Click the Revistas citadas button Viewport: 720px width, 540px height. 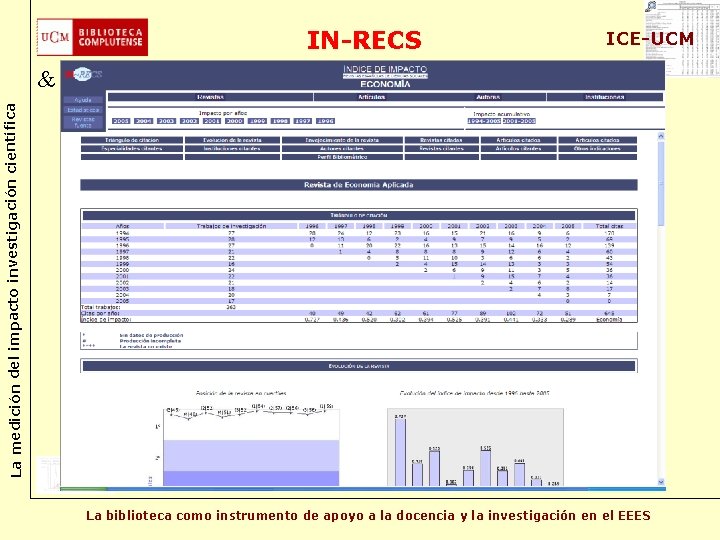441,140
